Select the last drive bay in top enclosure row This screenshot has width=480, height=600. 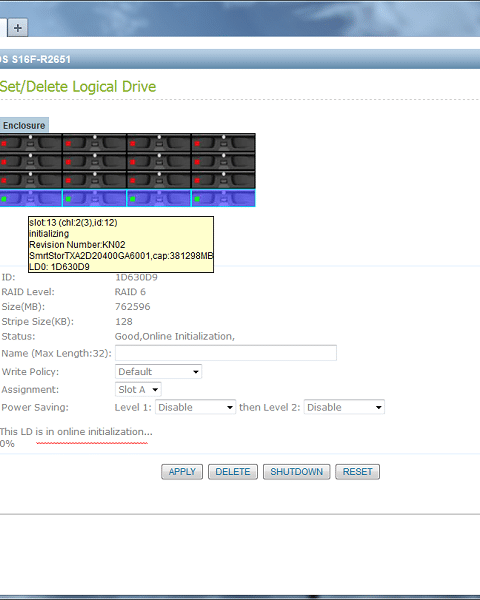[223, 143]
